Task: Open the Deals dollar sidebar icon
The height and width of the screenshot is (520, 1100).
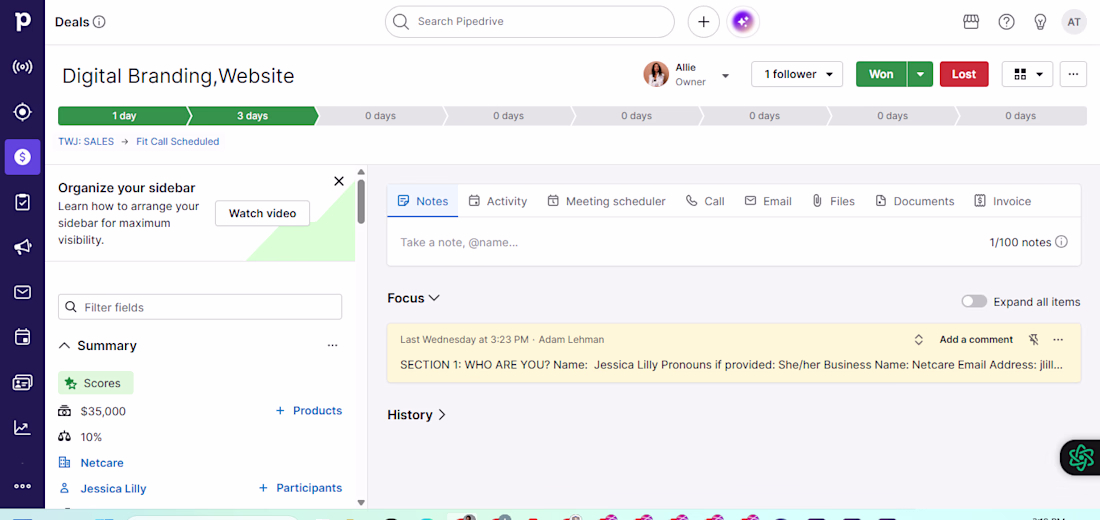Action: (22, 156)
